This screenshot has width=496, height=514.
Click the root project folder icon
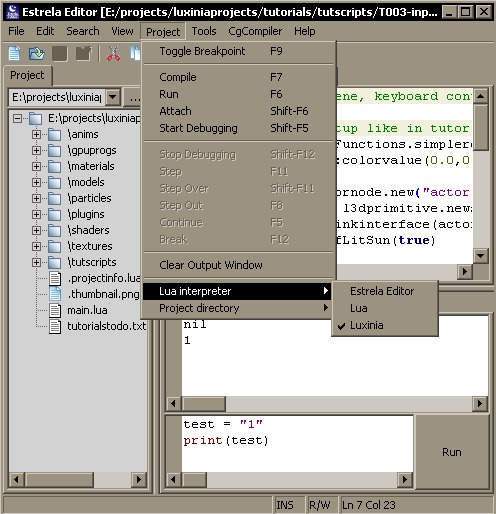[x=35, y=118]
